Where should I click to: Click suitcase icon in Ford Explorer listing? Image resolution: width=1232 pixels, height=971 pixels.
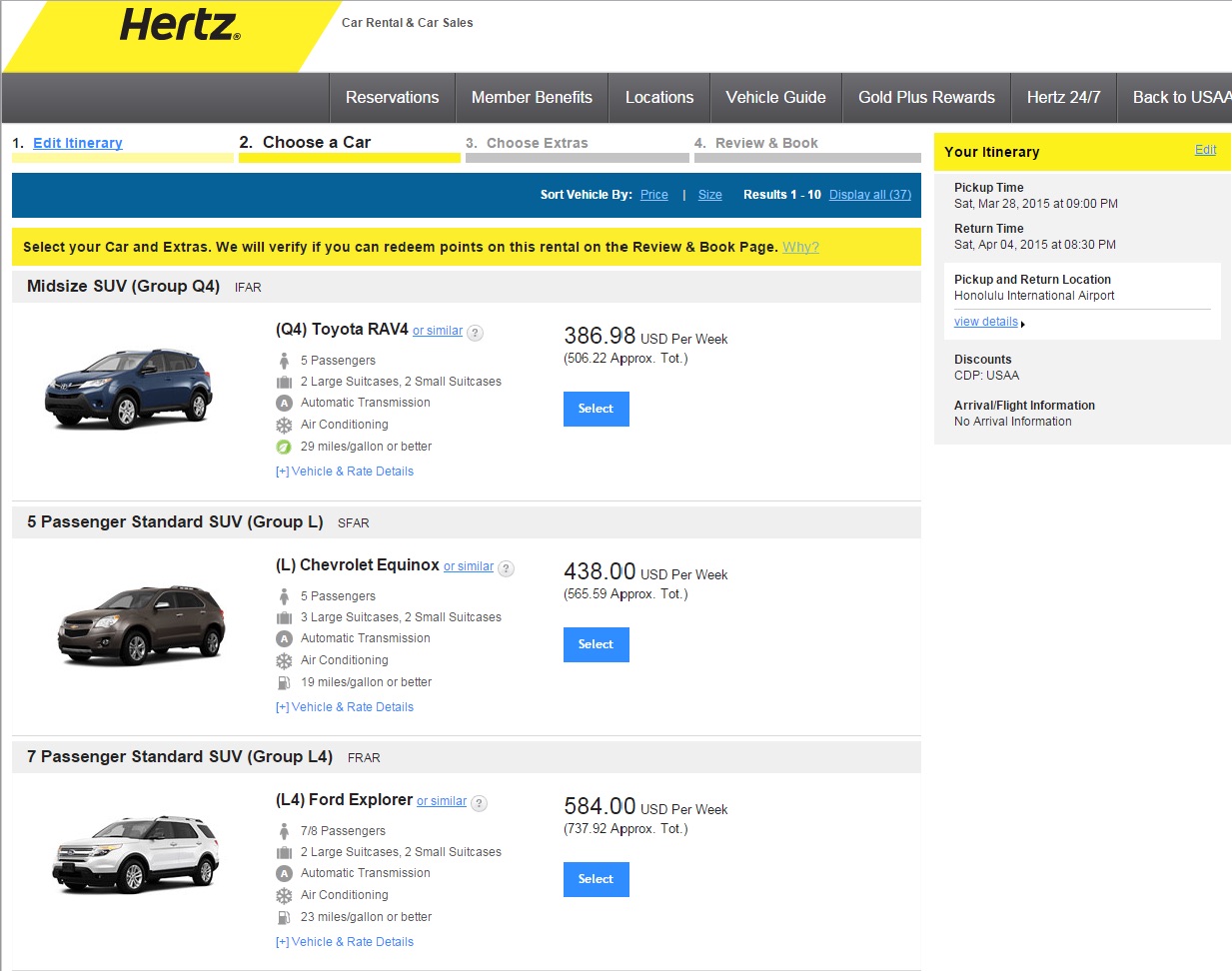284,852
